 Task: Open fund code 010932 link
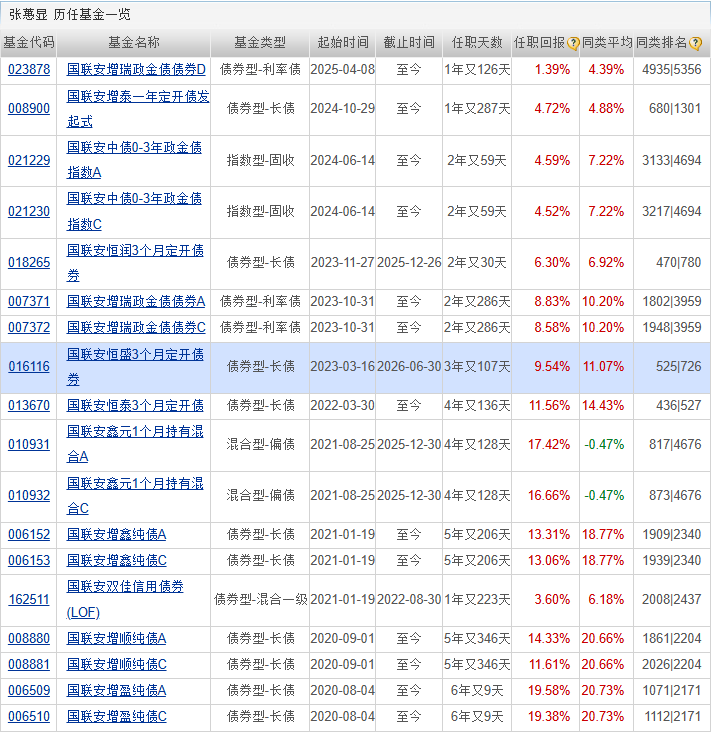click(x=29, y=495)
